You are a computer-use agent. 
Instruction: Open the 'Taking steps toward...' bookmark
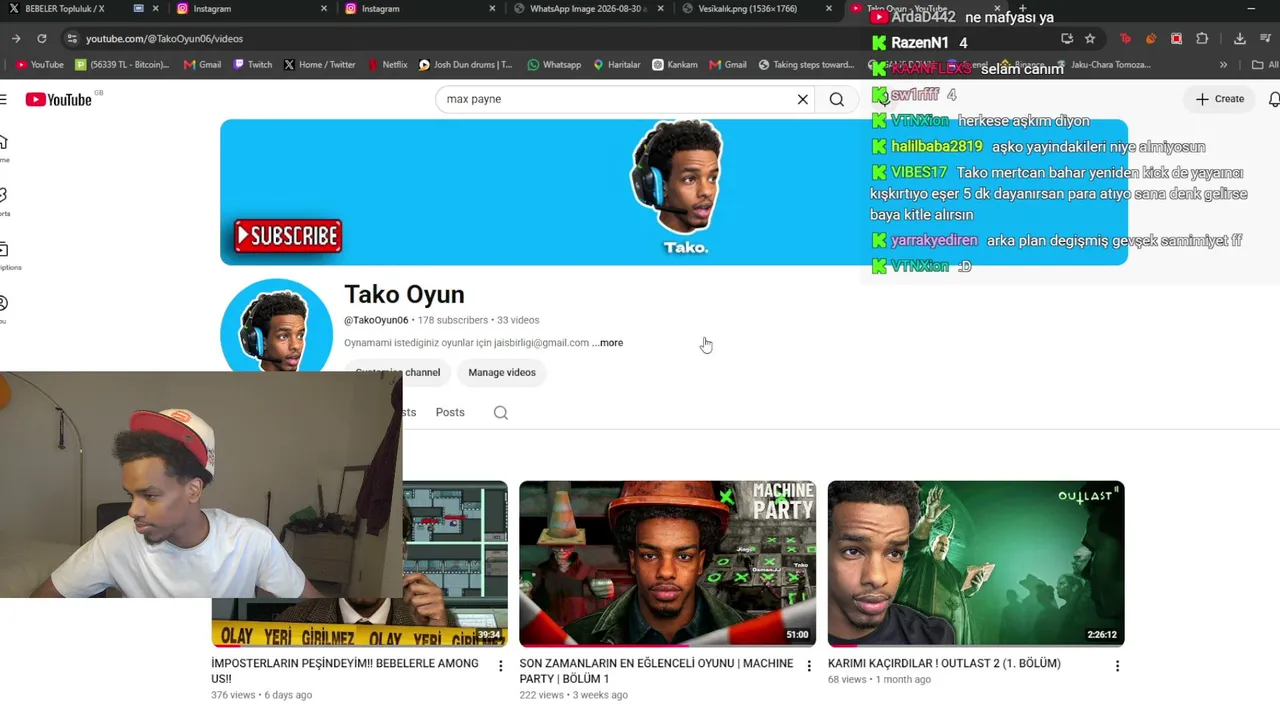[806, 65]
